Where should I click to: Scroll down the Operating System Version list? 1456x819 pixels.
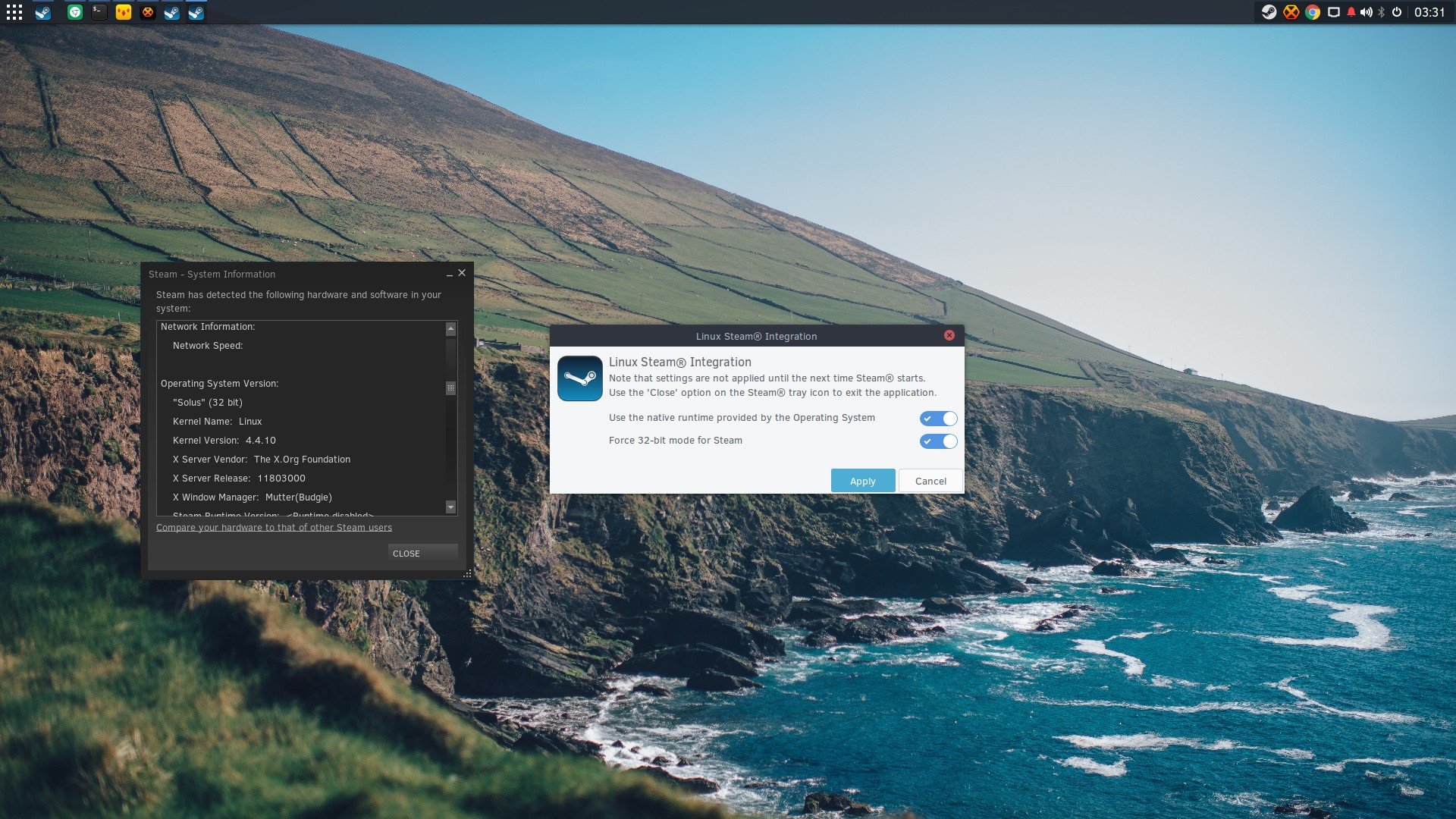[452, 510]
